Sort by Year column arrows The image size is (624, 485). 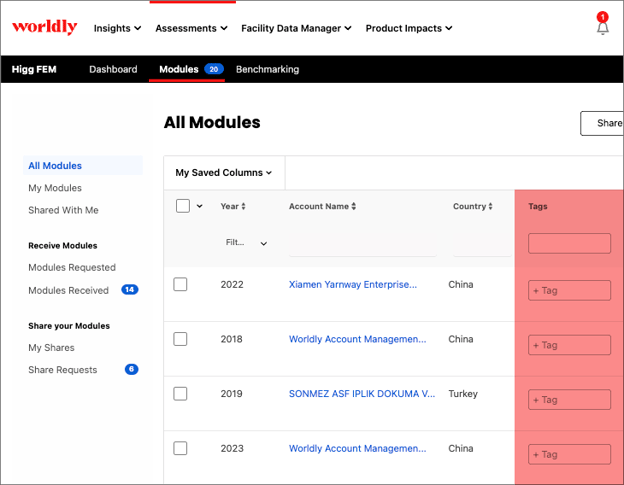pos(243,206)
